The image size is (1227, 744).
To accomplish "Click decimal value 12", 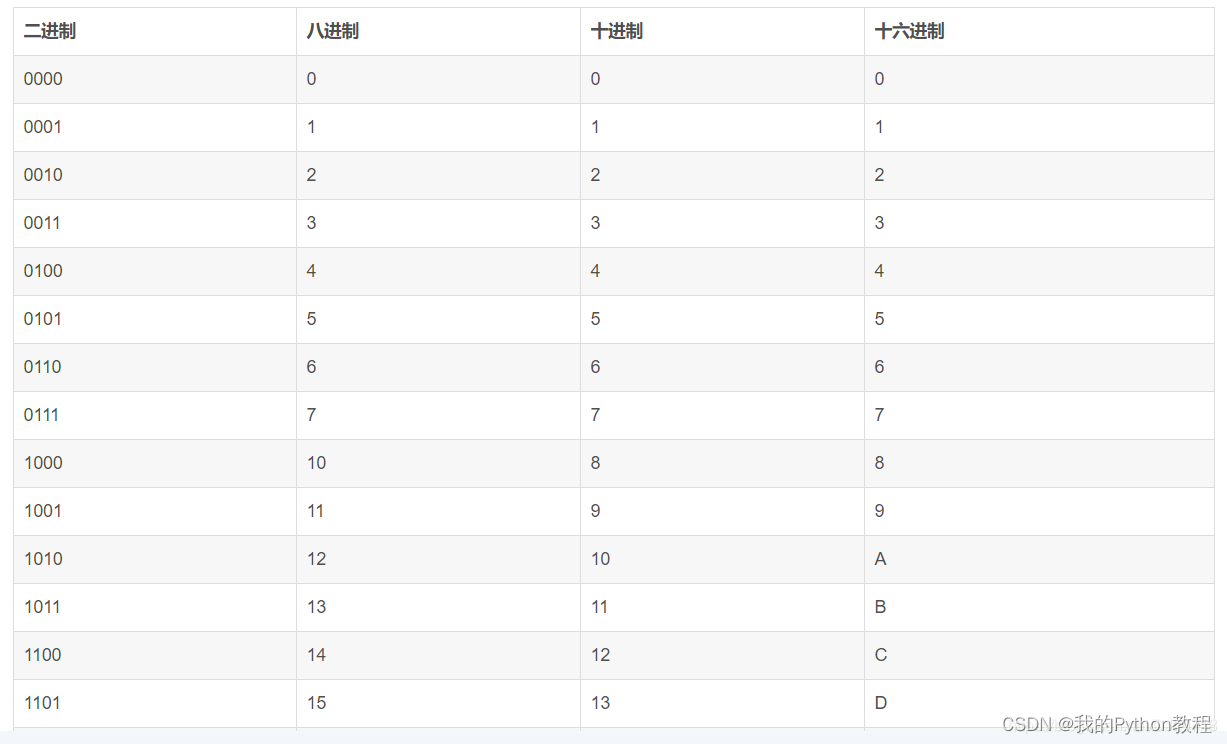I will tap(601, 655).
